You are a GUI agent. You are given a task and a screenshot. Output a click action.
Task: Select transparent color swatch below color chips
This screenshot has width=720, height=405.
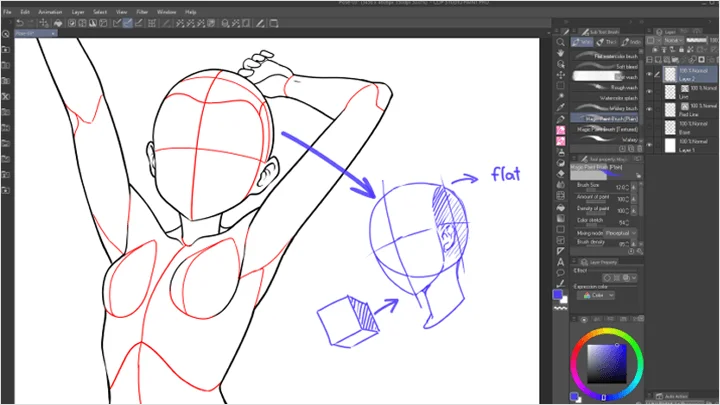pyautogui.click(x=561, y=308)
